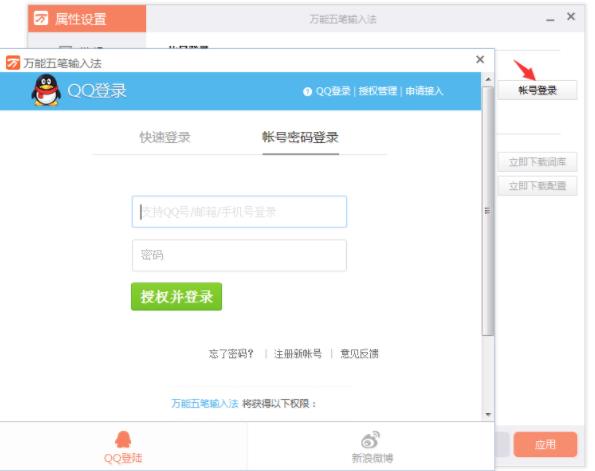The image size is (595, 471).
Task: Minimize the 属性设置 settings window
Action: tap(550, 20)
